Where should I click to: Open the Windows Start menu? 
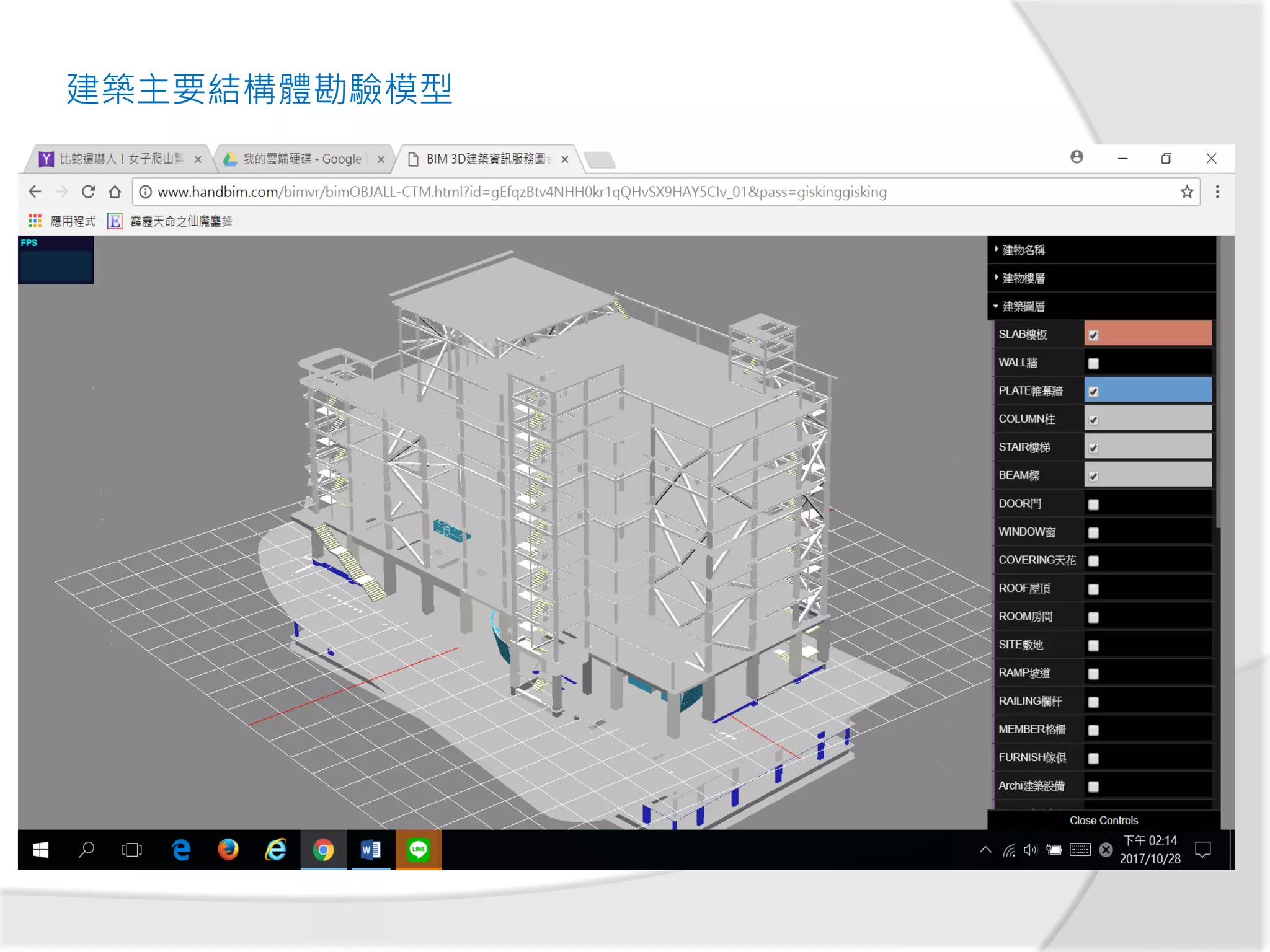(41, 850)
